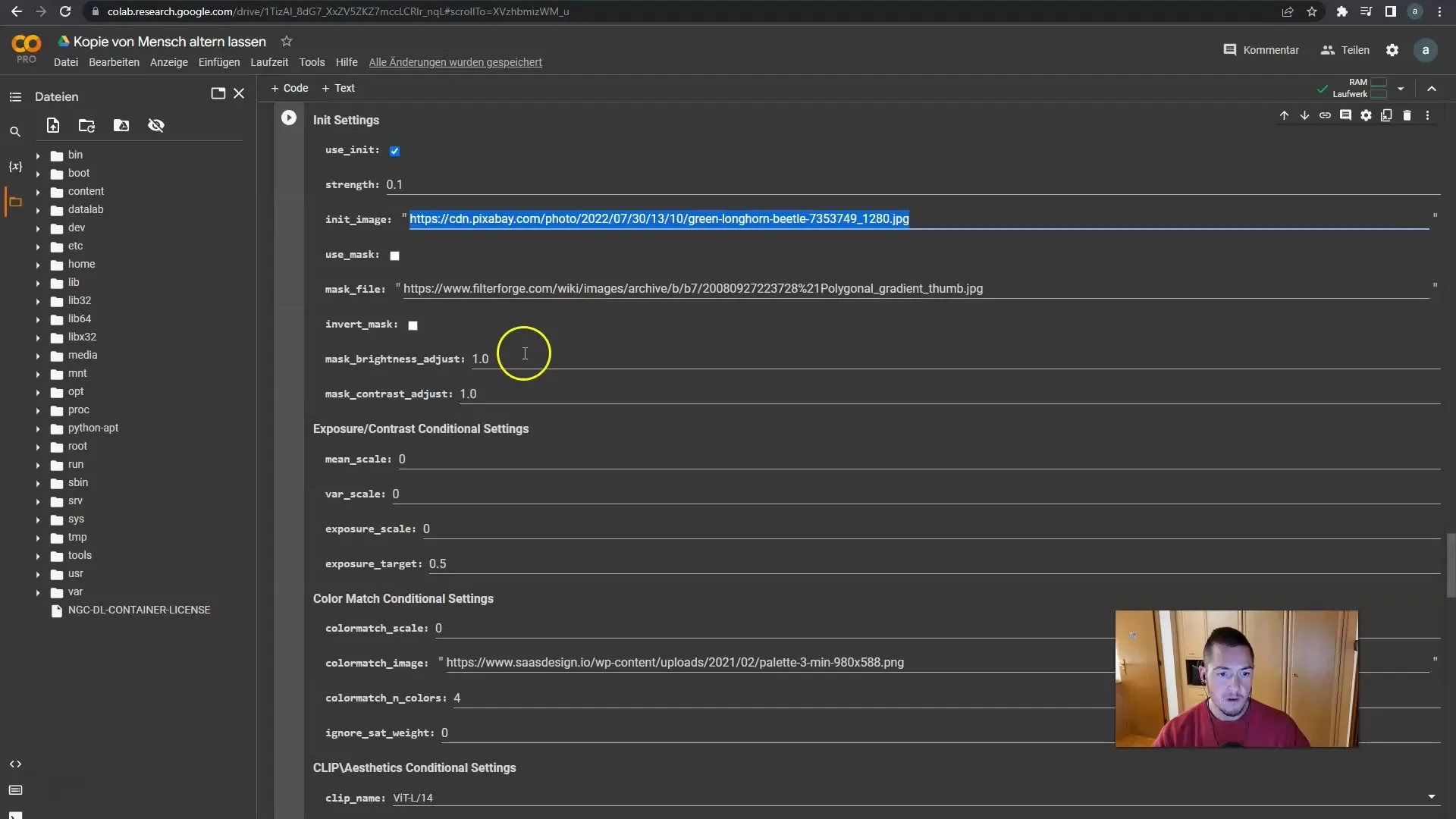
Task: Toggle the use_mask checkbox
Action: pyautogui.click(x=394, y=254)
